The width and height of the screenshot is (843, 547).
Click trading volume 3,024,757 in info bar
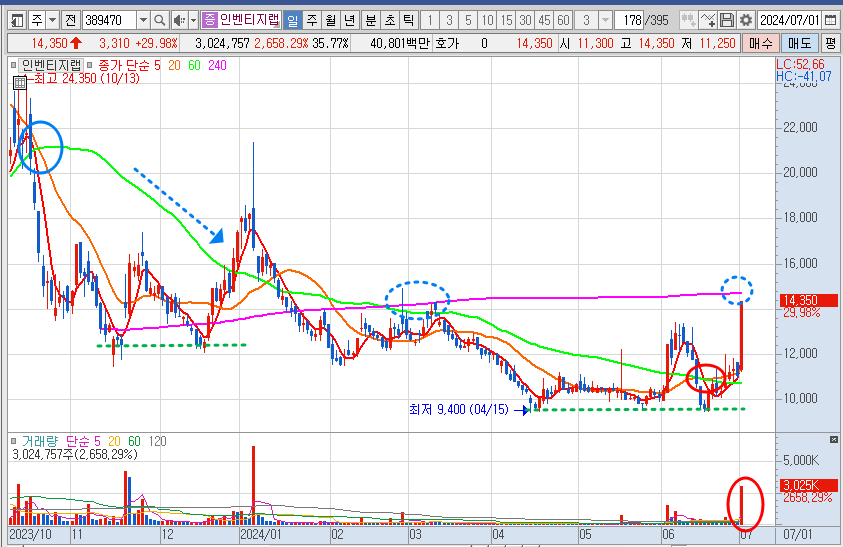[x=223, y=43]
